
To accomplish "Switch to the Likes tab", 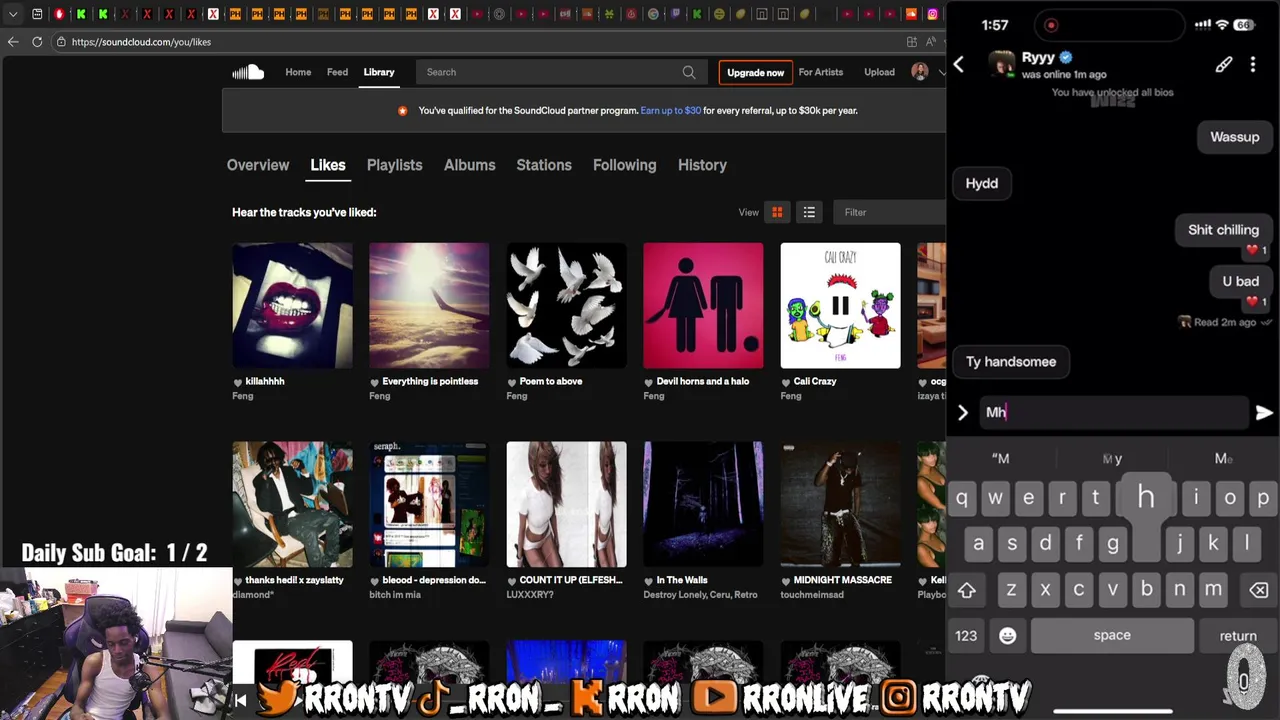I will (328, 165).
